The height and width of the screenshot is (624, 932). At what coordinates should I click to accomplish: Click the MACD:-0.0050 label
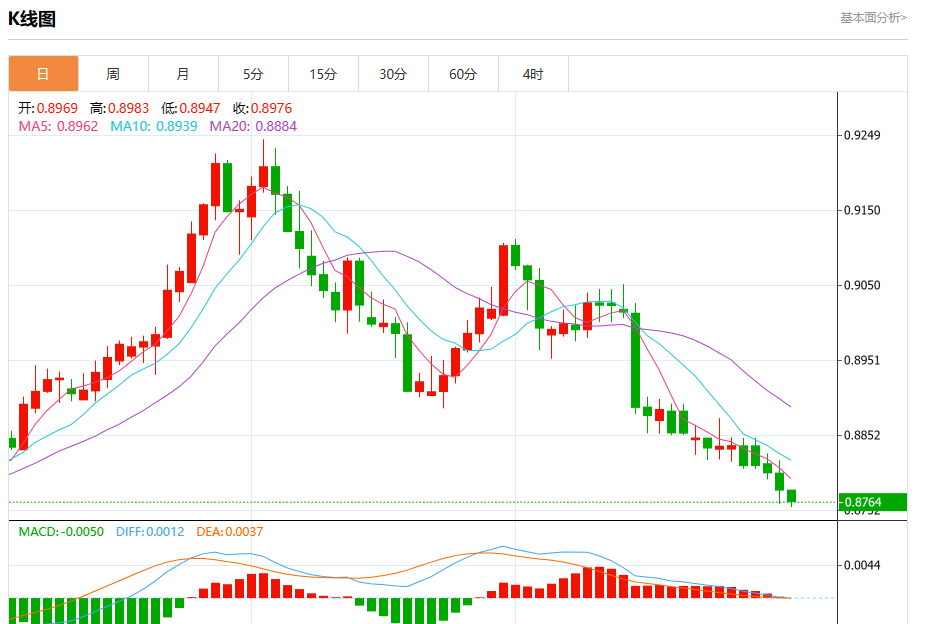point(61,531)
